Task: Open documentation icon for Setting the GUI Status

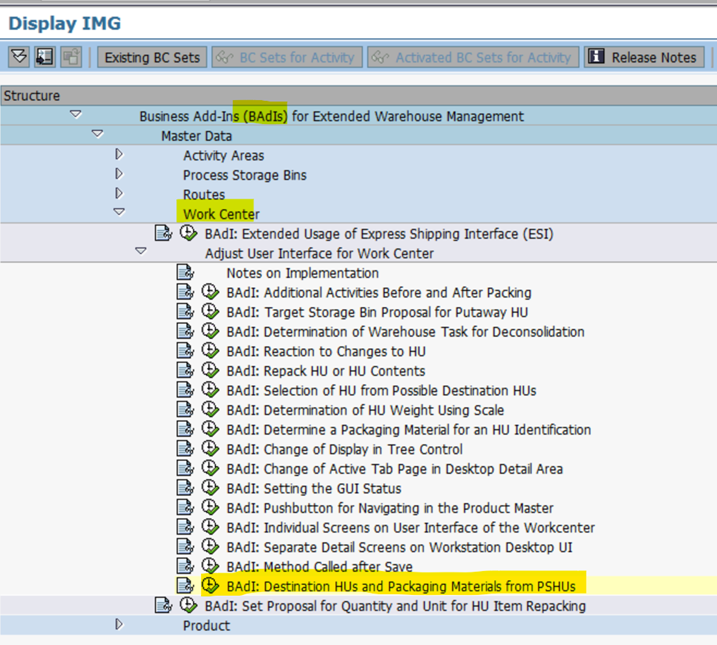Action: [185, 488]
